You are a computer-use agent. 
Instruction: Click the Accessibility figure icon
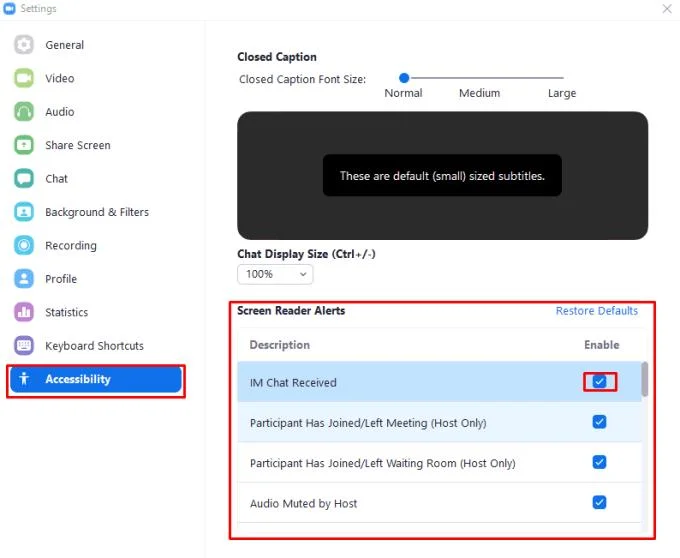click(24, 379)
